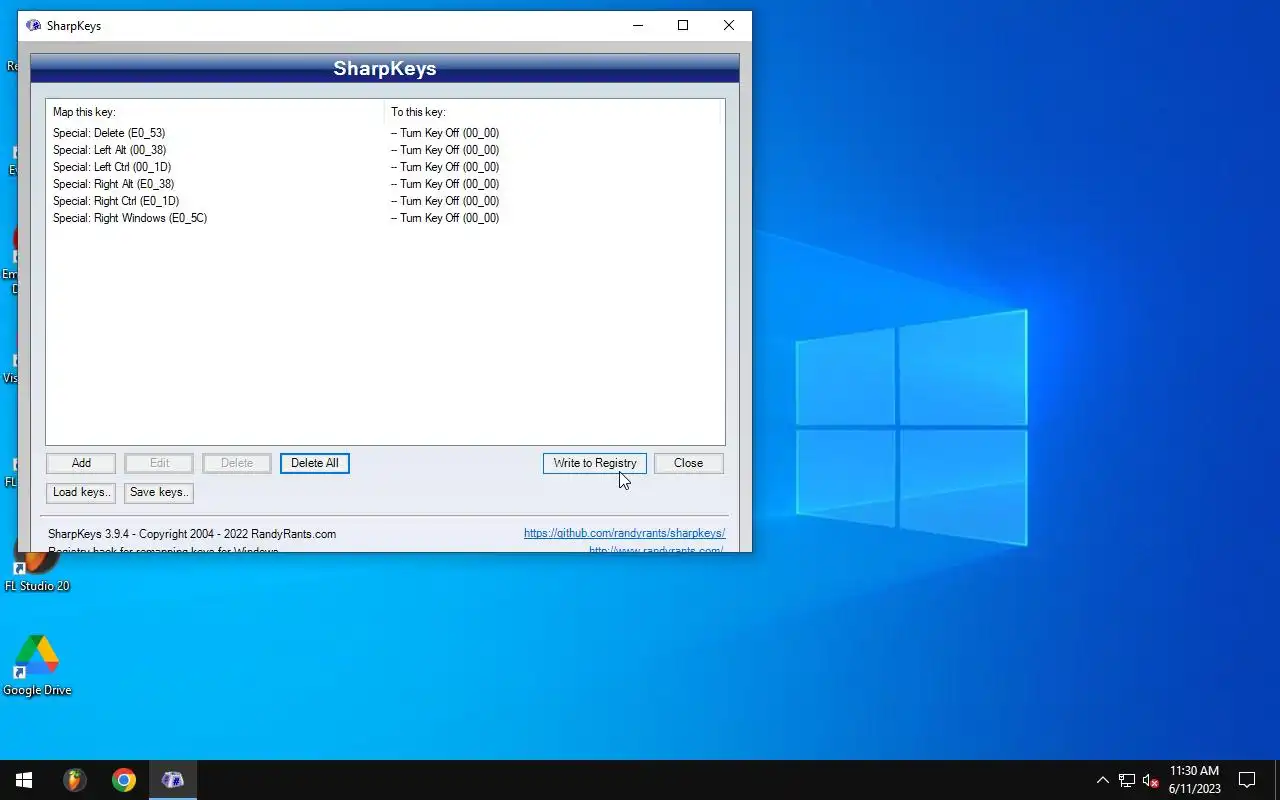The image size is (1280, 800).
Task: Minimize the SharpKeys window
Action: tap(637, 26)
